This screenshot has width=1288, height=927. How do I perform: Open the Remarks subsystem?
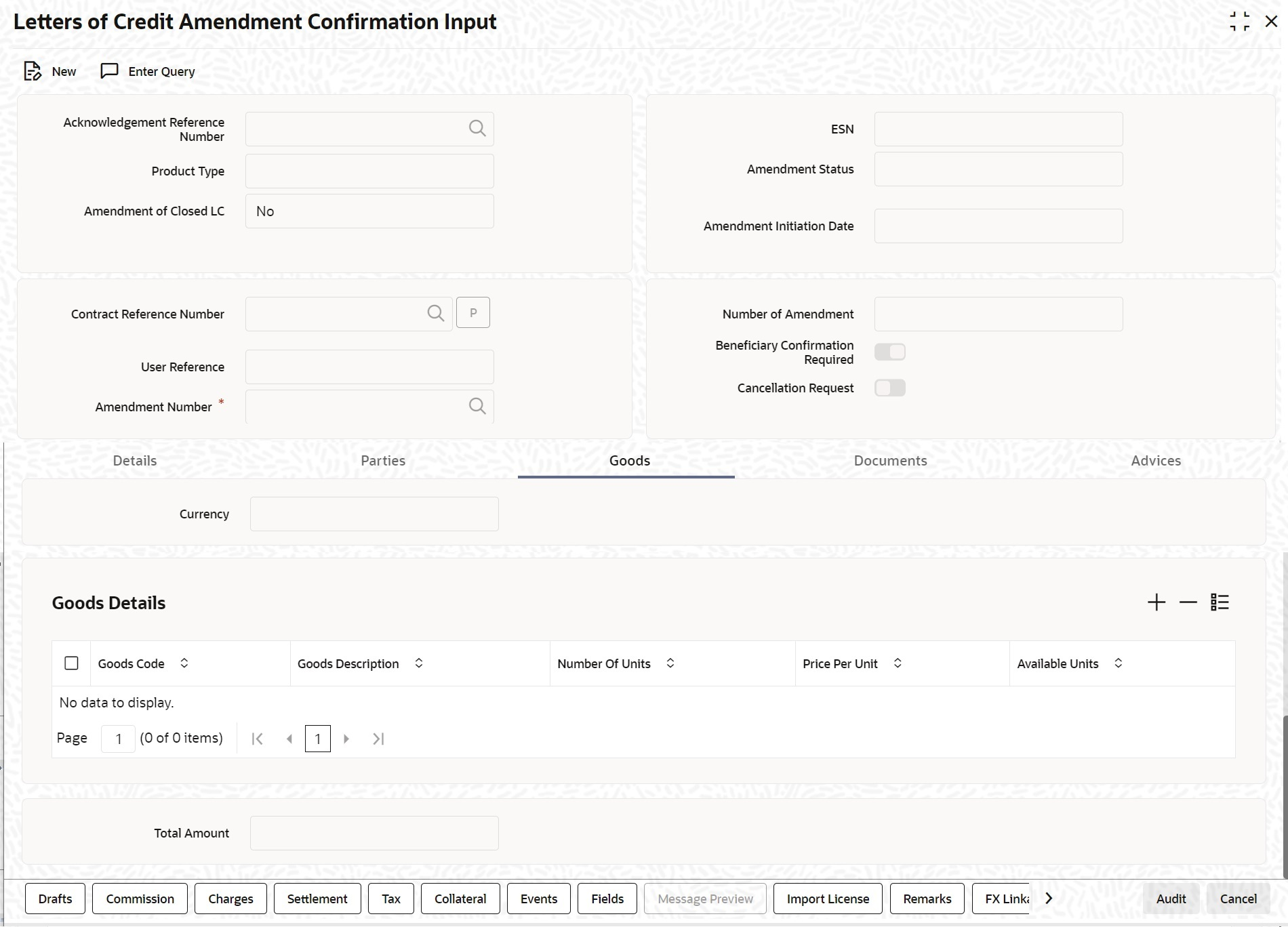click(x=927, y=899)
